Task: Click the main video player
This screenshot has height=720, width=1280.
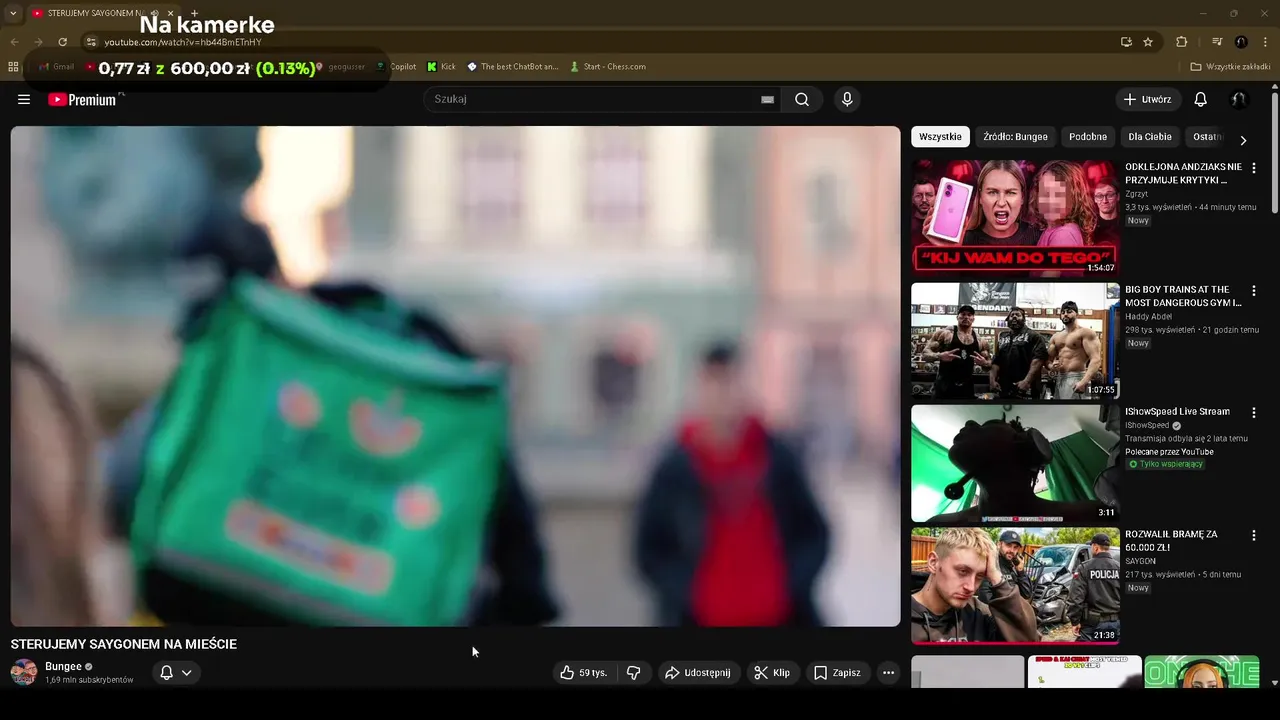Action: click(x=455, y=376)
